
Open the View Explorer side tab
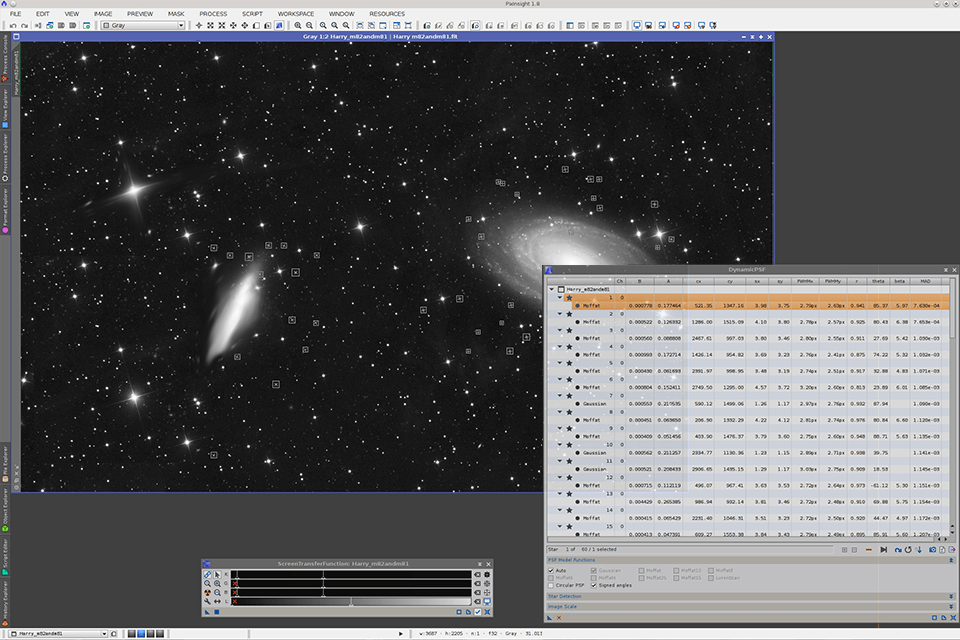[x=5, y=108]
